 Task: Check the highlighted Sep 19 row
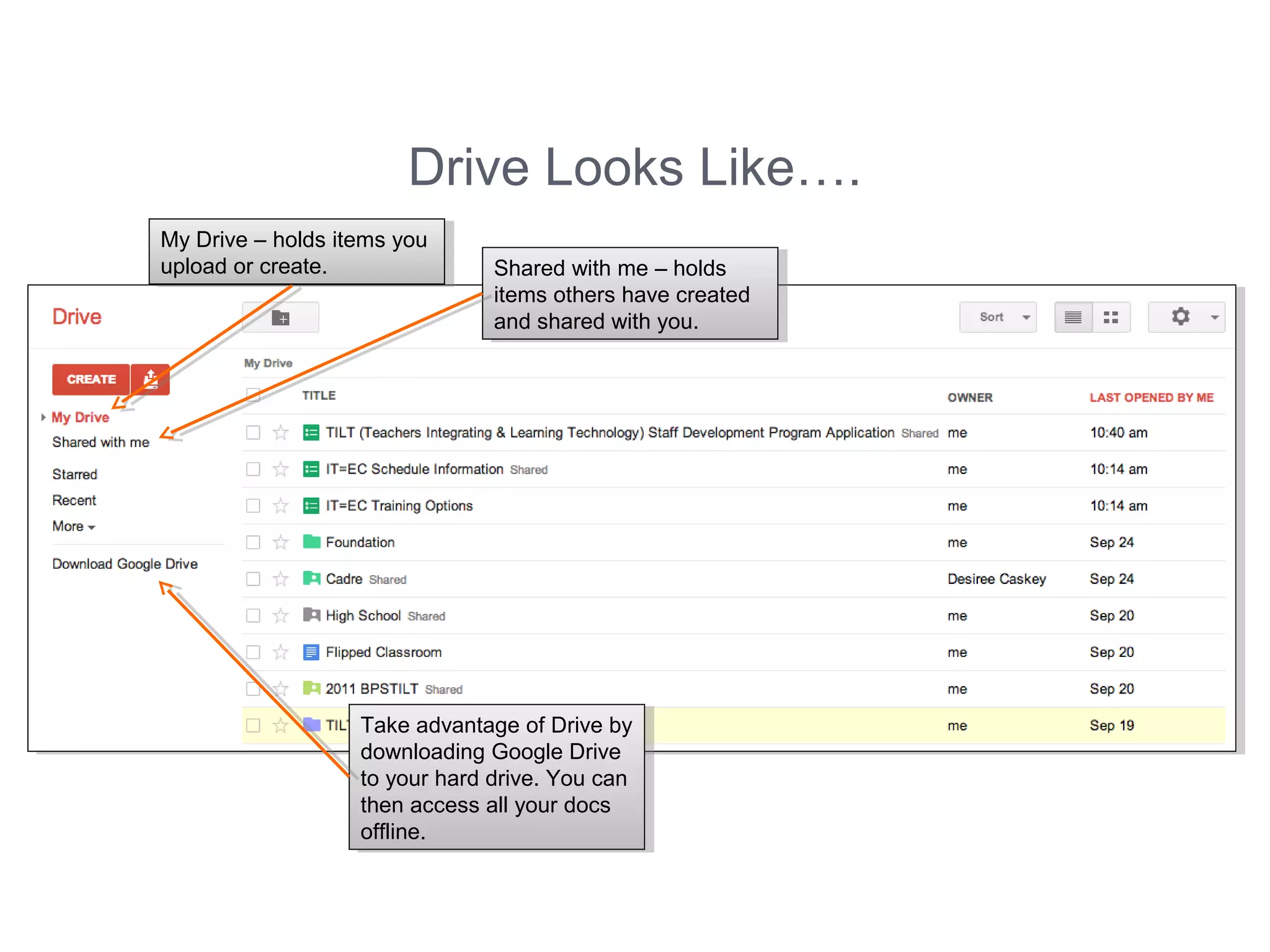click(x=253, y=725)
